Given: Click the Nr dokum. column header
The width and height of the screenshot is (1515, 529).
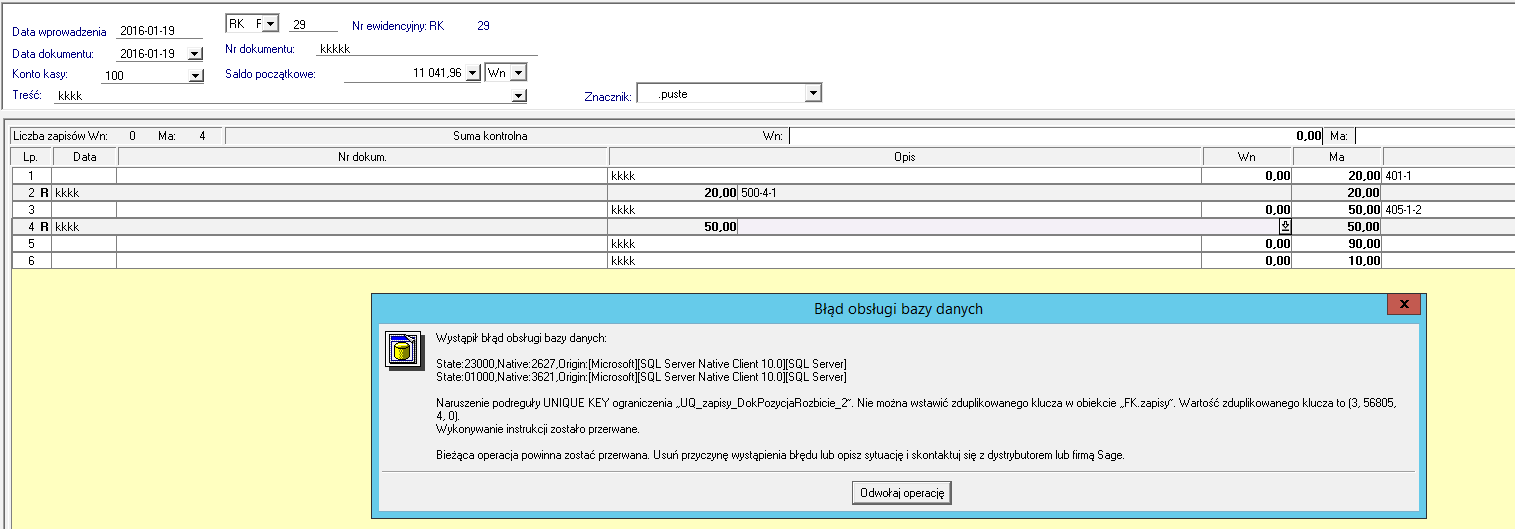Looking at the screenshot, I should click(362, 157).
